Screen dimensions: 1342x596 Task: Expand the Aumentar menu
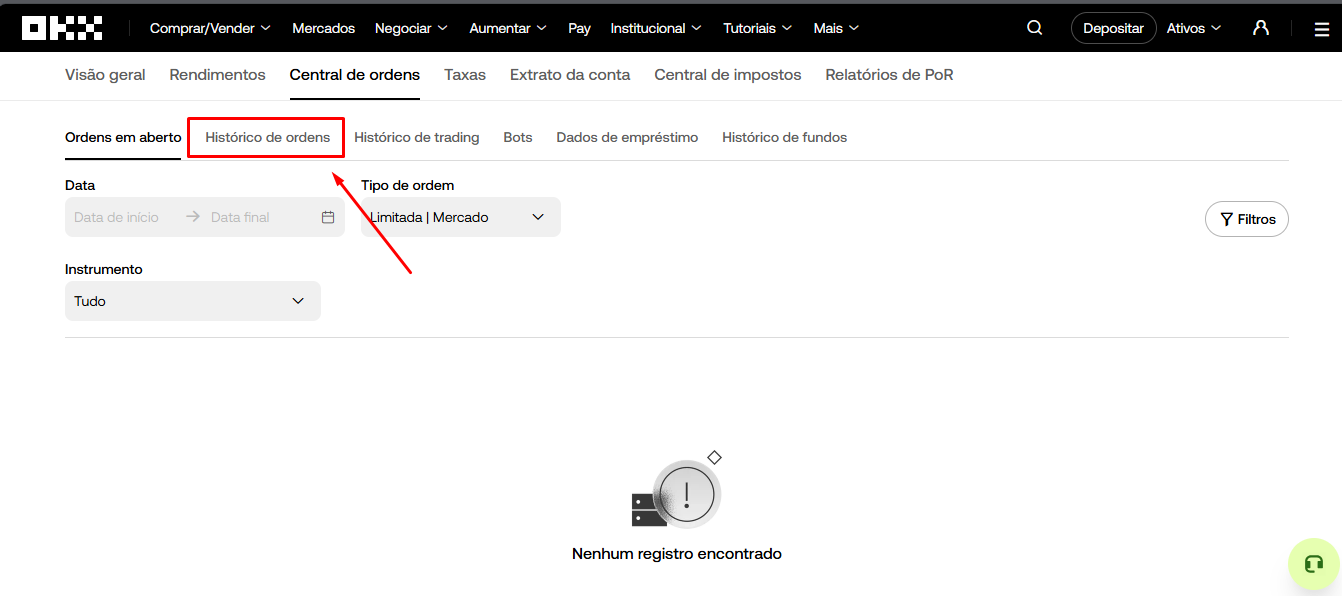pyautogui.click(x=508, y=28)
